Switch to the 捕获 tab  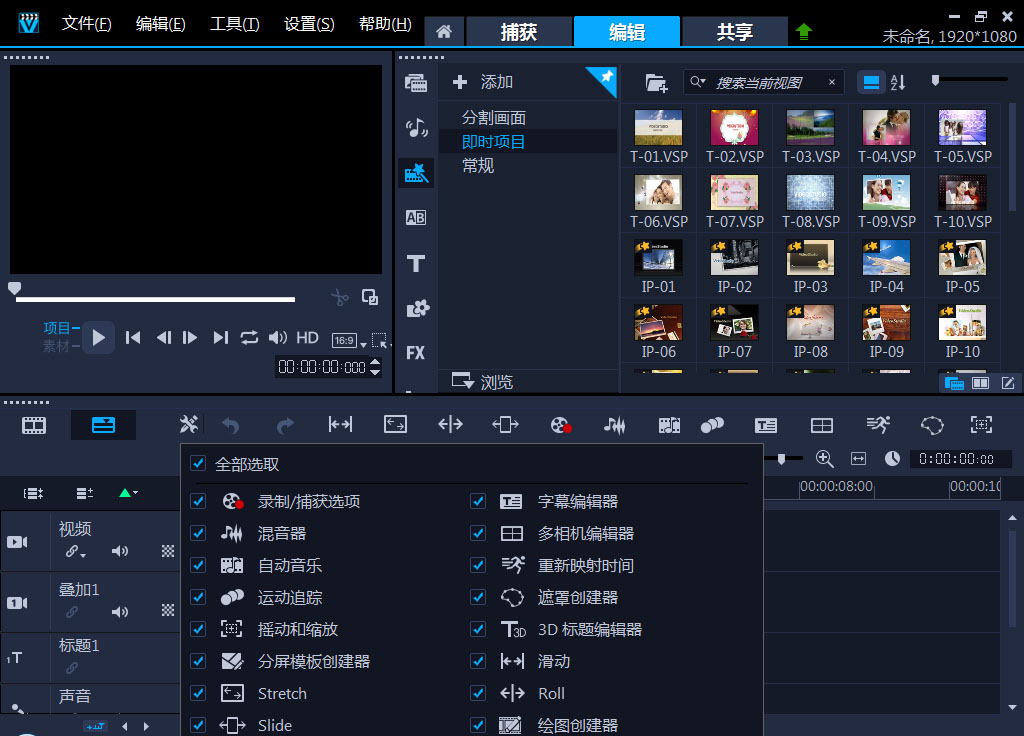pyautogui.click(x=519, y=31)
